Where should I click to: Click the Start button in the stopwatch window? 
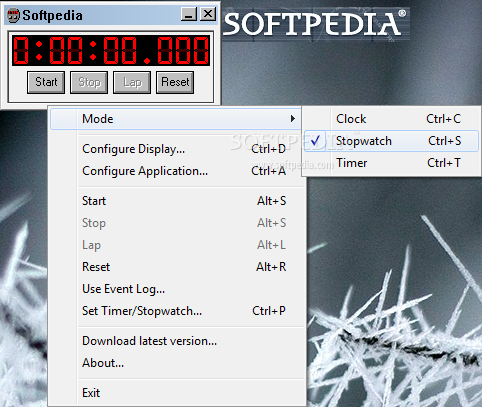tap(46, 82)
